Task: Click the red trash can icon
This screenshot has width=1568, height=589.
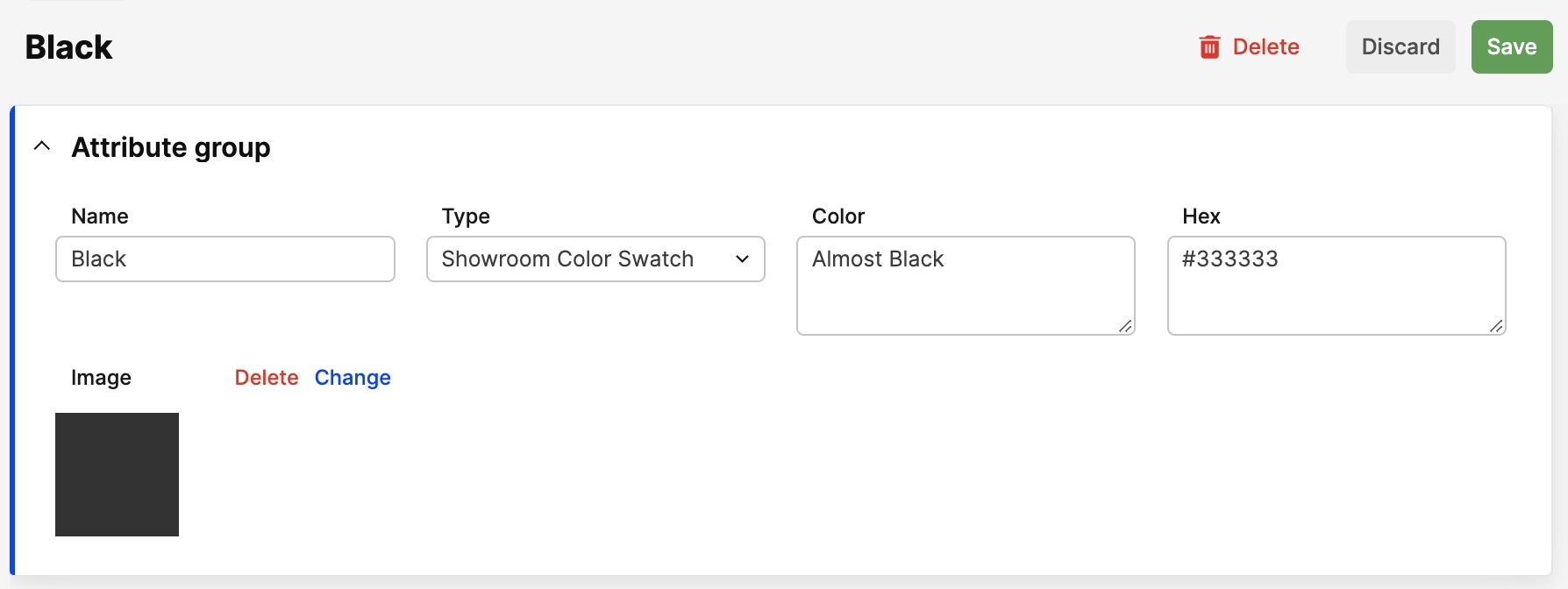Action: [1209, 46]
